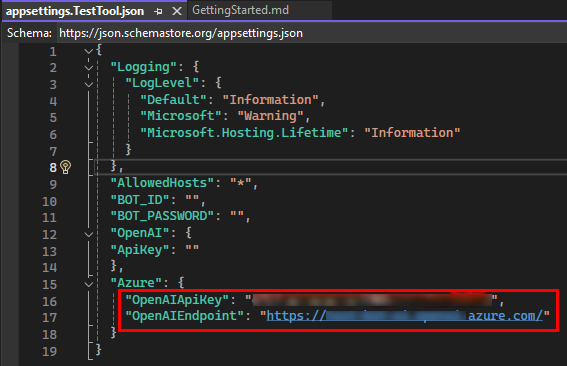
Task: Click the Schema URL input field
Action: tap(311, 33)
